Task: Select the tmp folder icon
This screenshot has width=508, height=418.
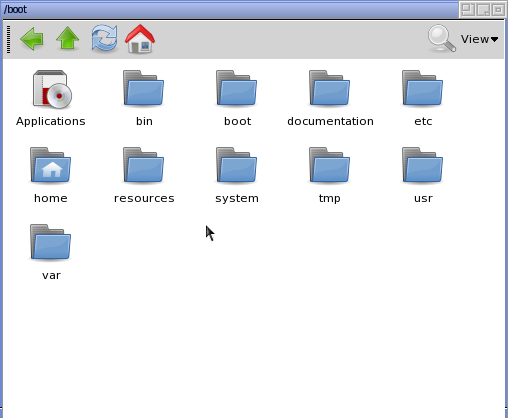Action: pos(330,165)
